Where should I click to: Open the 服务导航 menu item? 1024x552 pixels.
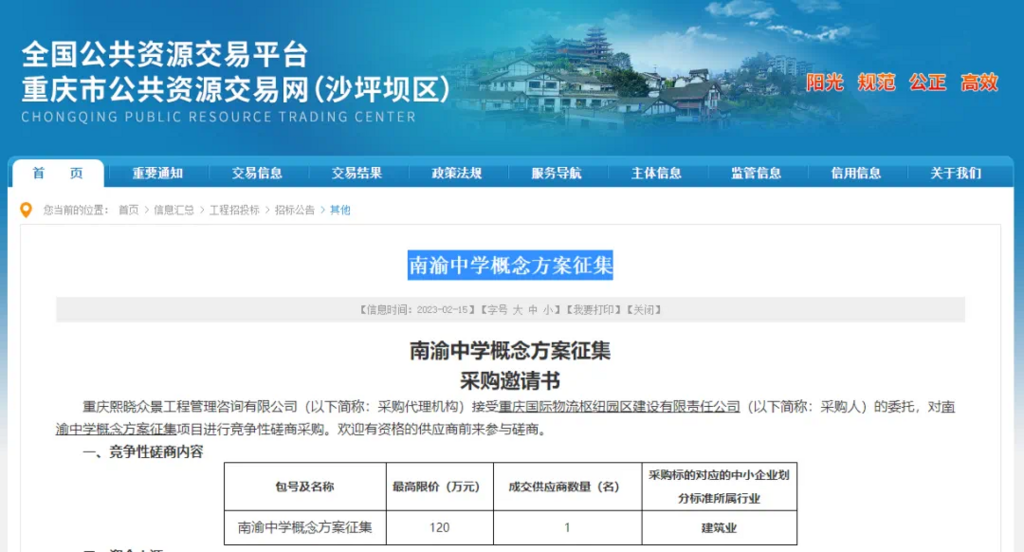tap(556, 173)
